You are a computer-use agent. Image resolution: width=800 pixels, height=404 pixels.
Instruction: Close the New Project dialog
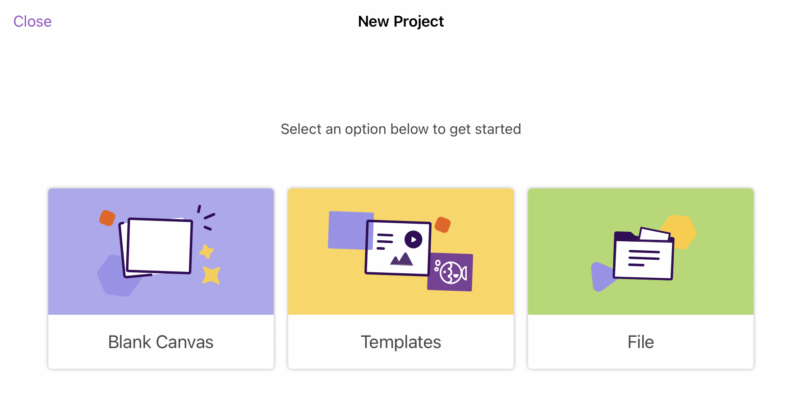[32, 21]
